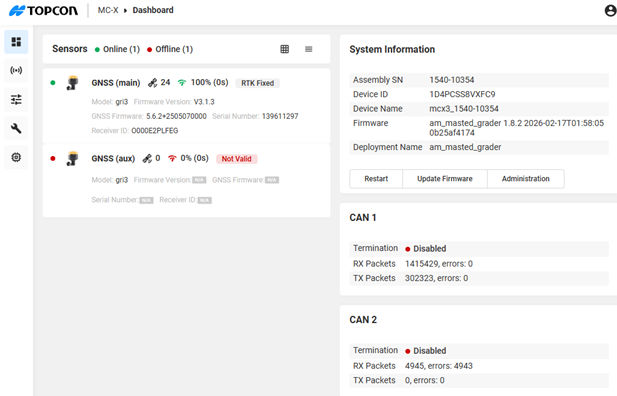Click device name mcx3_1540-10354
The height and width of the screenshot is (396, 617).
click(464, 109)
